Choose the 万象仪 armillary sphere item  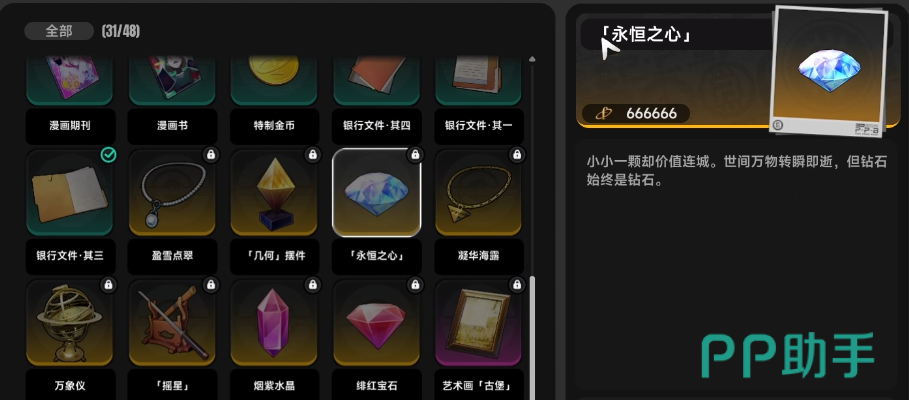(x=70, y=323)
